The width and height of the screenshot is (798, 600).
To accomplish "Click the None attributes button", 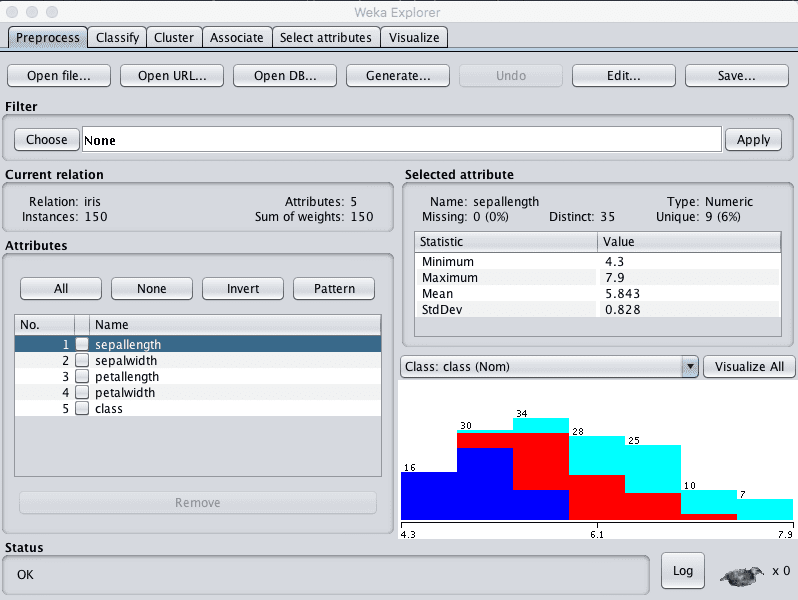I will pyautogui.click(x=152, y=289).
